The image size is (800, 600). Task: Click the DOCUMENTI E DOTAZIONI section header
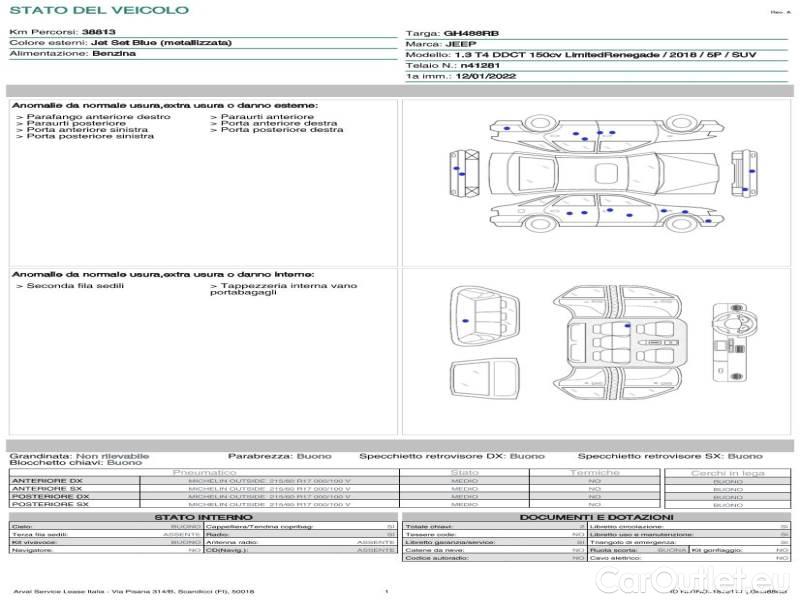click(596, 517)
